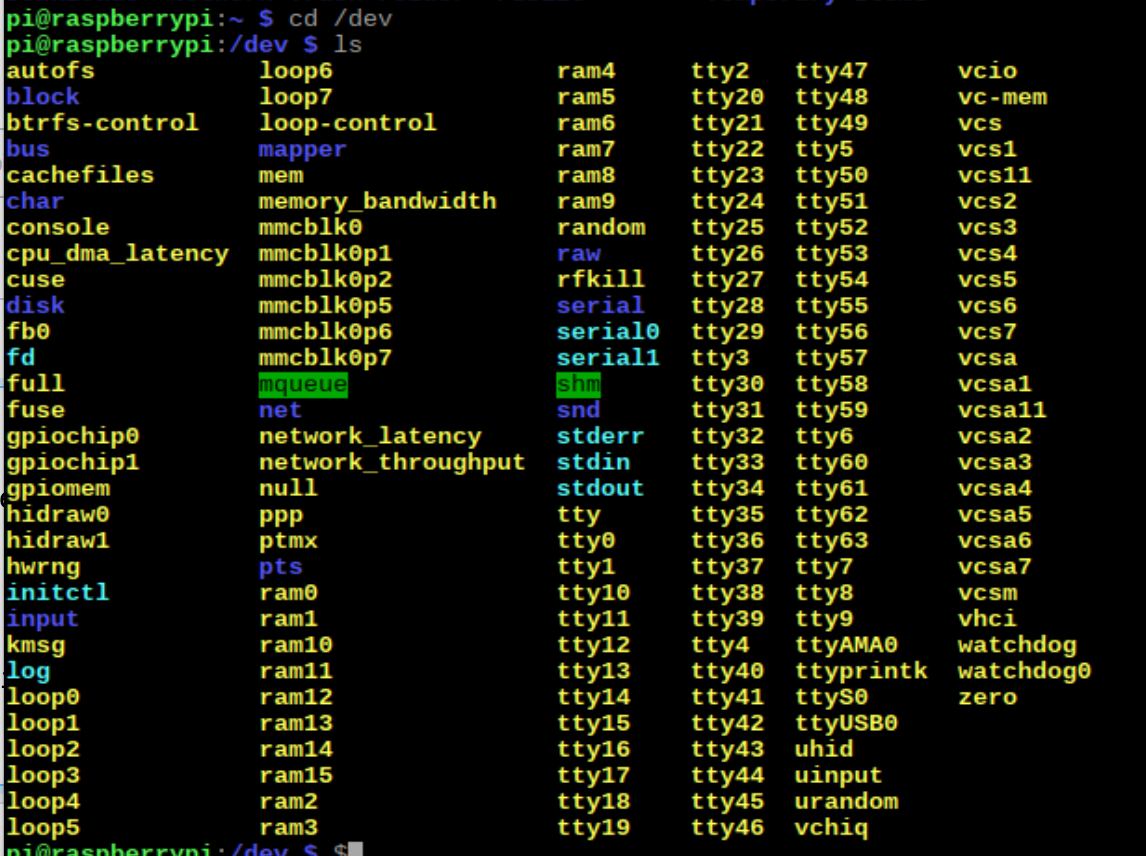Viewport: 1146px width, 856px height.
Task: Select the 'ttyS0' entry
Action: pos(832,697)
